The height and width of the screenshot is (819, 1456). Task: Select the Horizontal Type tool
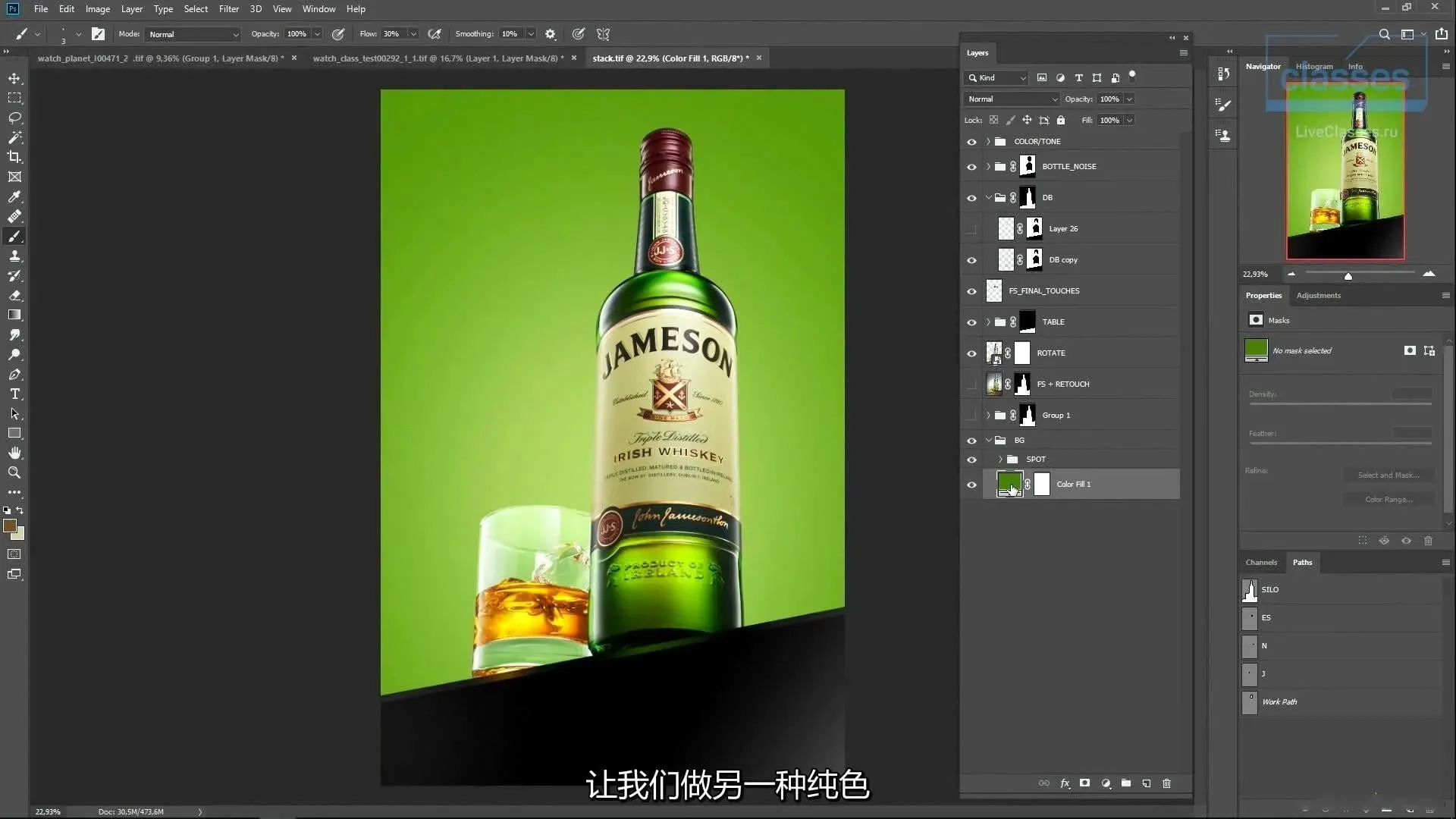(x=14, y=394)
